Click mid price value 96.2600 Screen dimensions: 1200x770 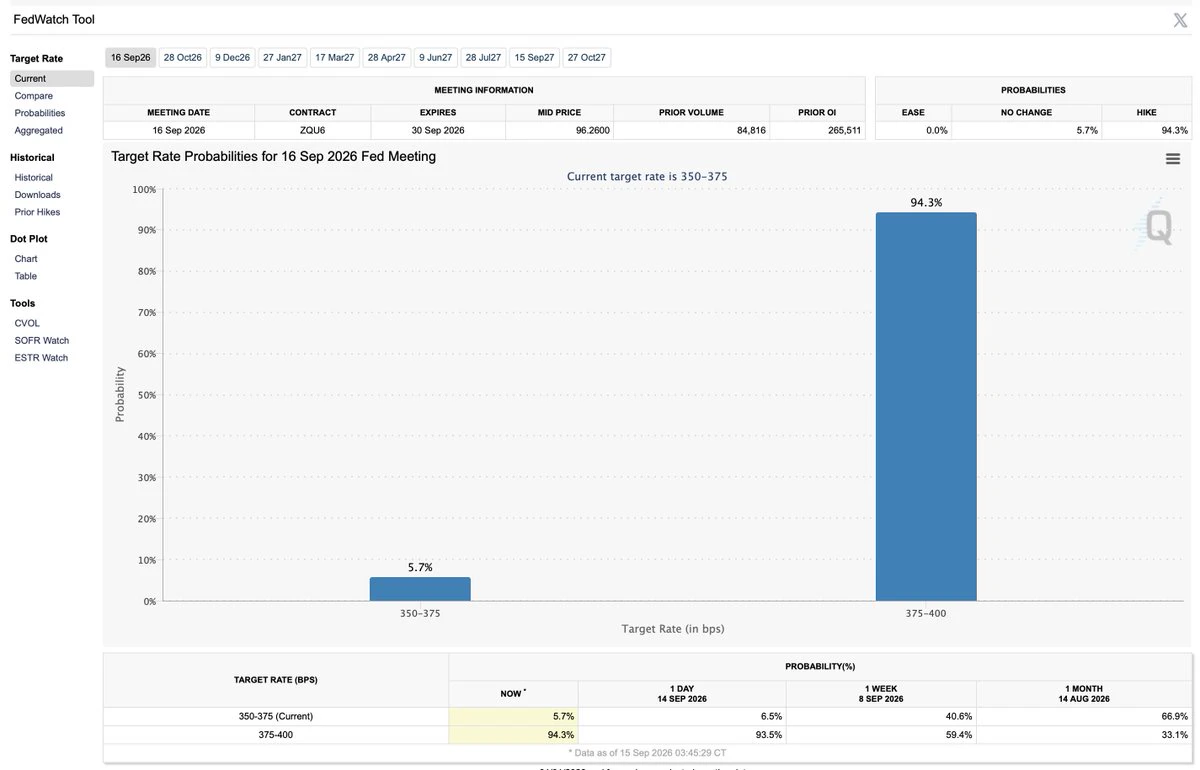[x=559, y=130]
